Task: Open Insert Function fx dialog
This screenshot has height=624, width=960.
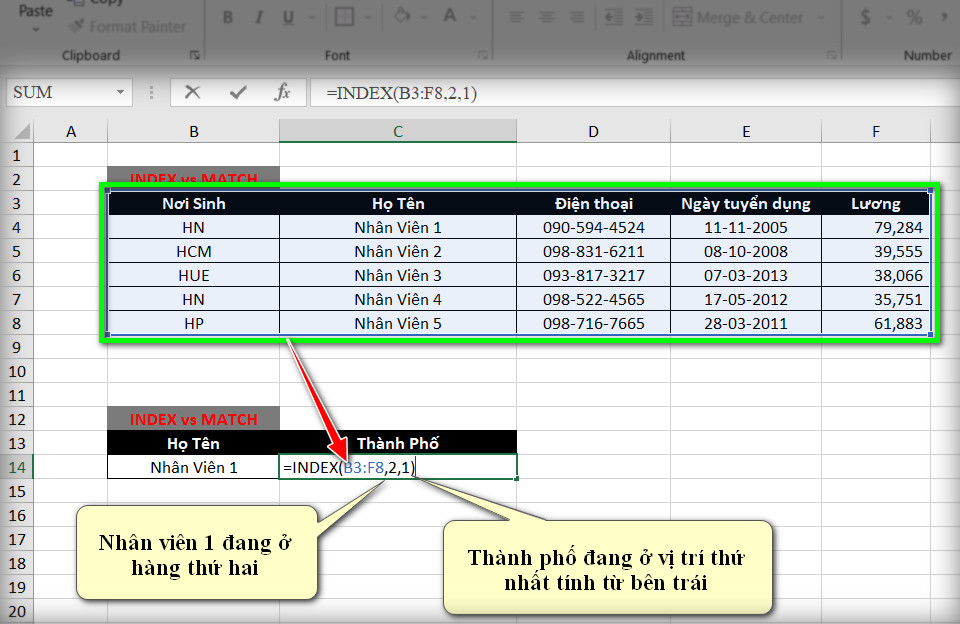Action: 282,92
